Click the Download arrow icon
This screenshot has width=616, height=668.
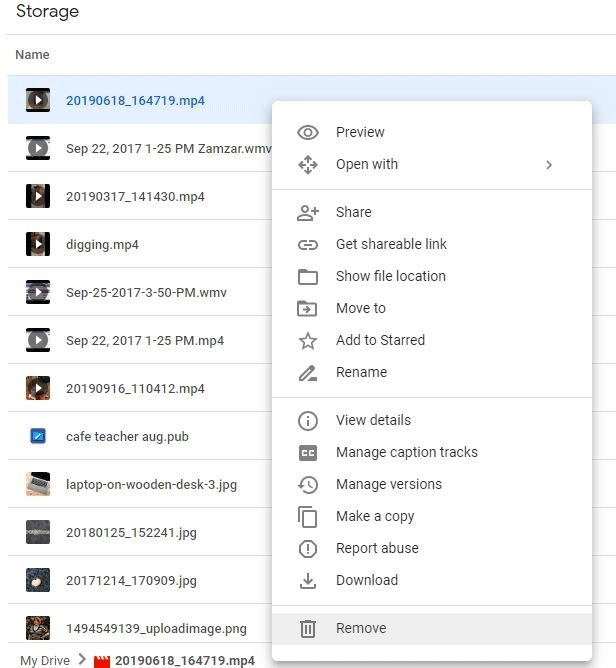(308, 580)
